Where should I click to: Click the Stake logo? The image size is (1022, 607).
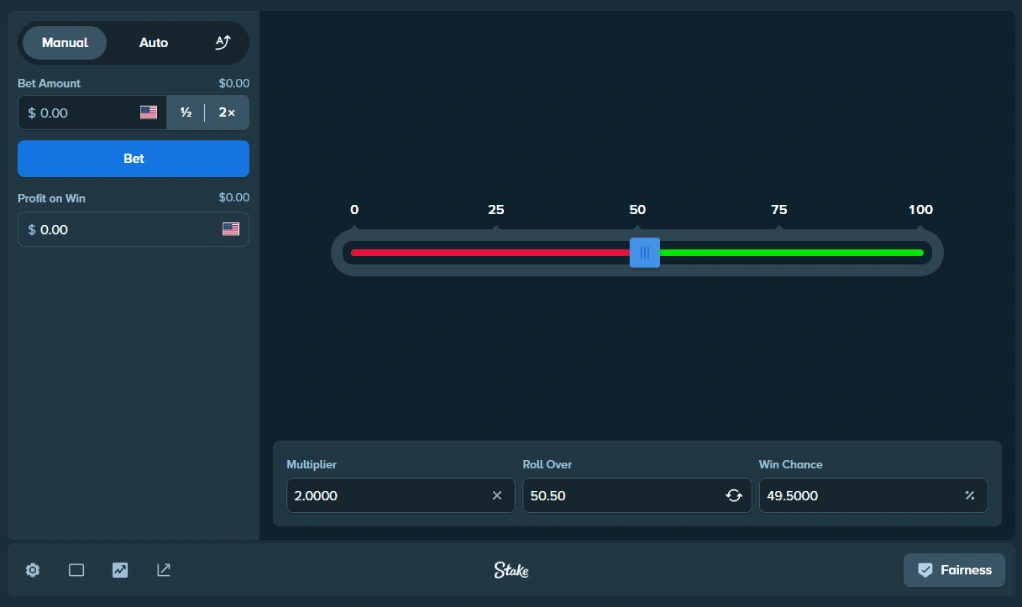pos(511,570)
